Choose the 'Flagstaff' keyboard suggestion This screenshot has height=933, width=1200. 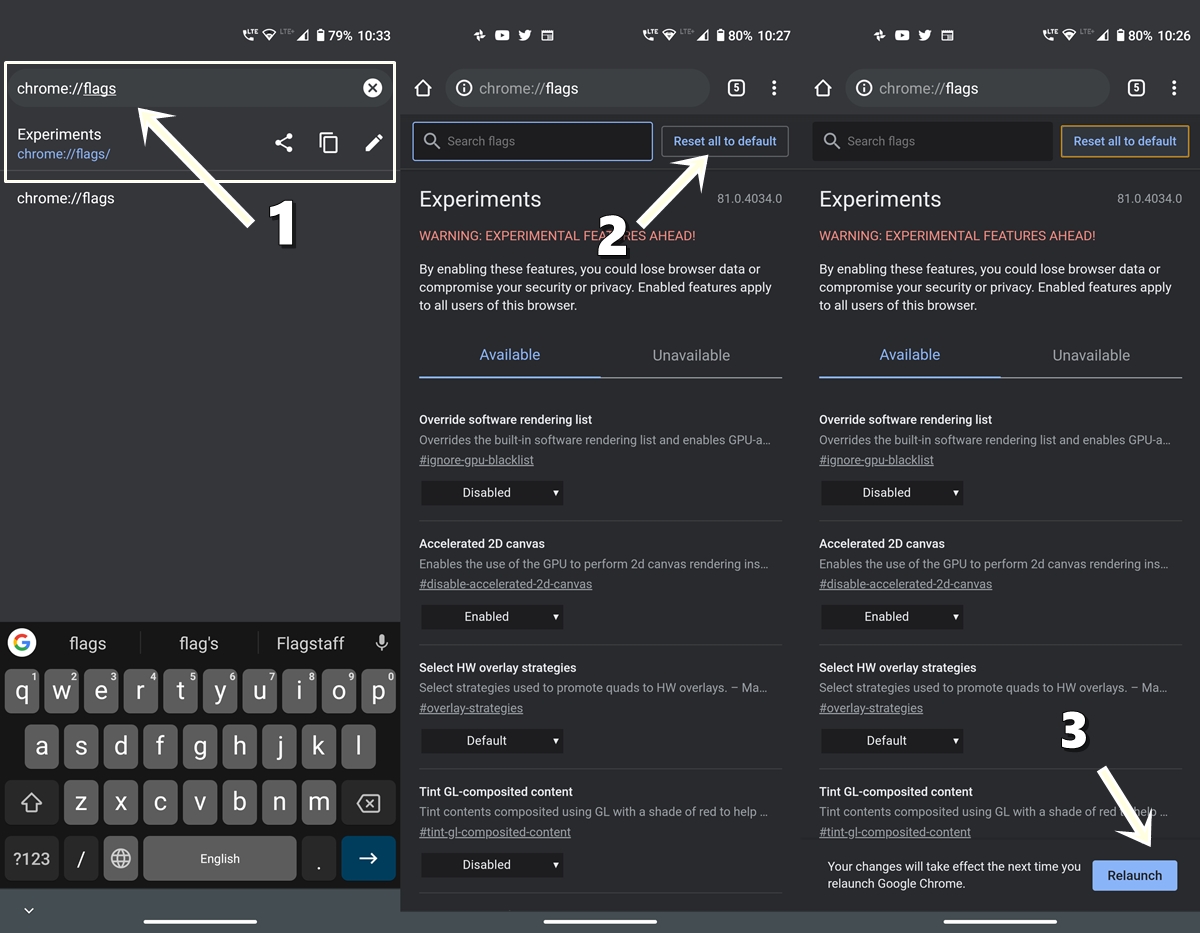click(x=310, y=643)
